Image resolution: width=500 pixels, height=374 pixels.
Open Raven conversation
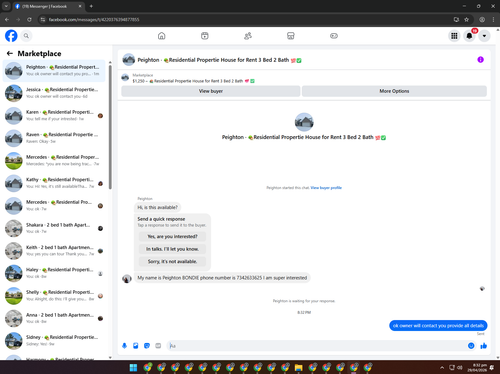[x=54, y=138]
